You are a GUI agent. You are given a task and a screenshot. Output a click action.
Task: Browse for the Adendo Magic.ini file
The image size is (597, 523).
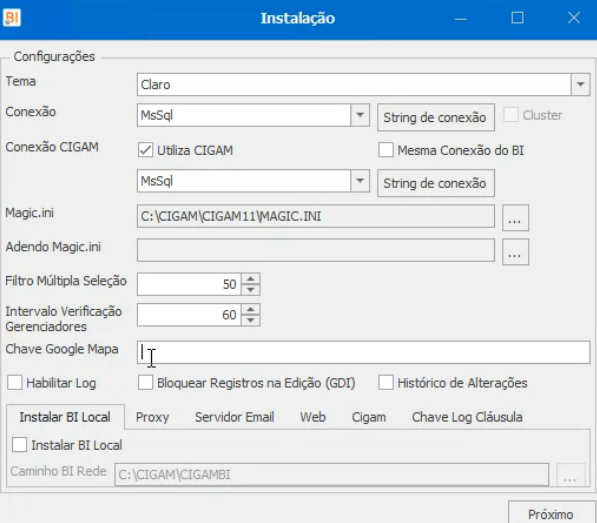click(x=515, y=252)
